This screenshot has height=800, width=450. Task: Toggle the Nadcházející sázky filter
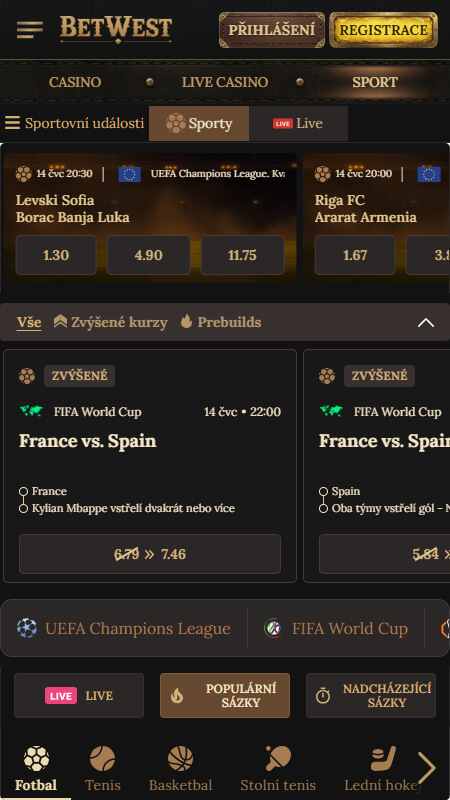pyautogui.click(x=371, y=695)
